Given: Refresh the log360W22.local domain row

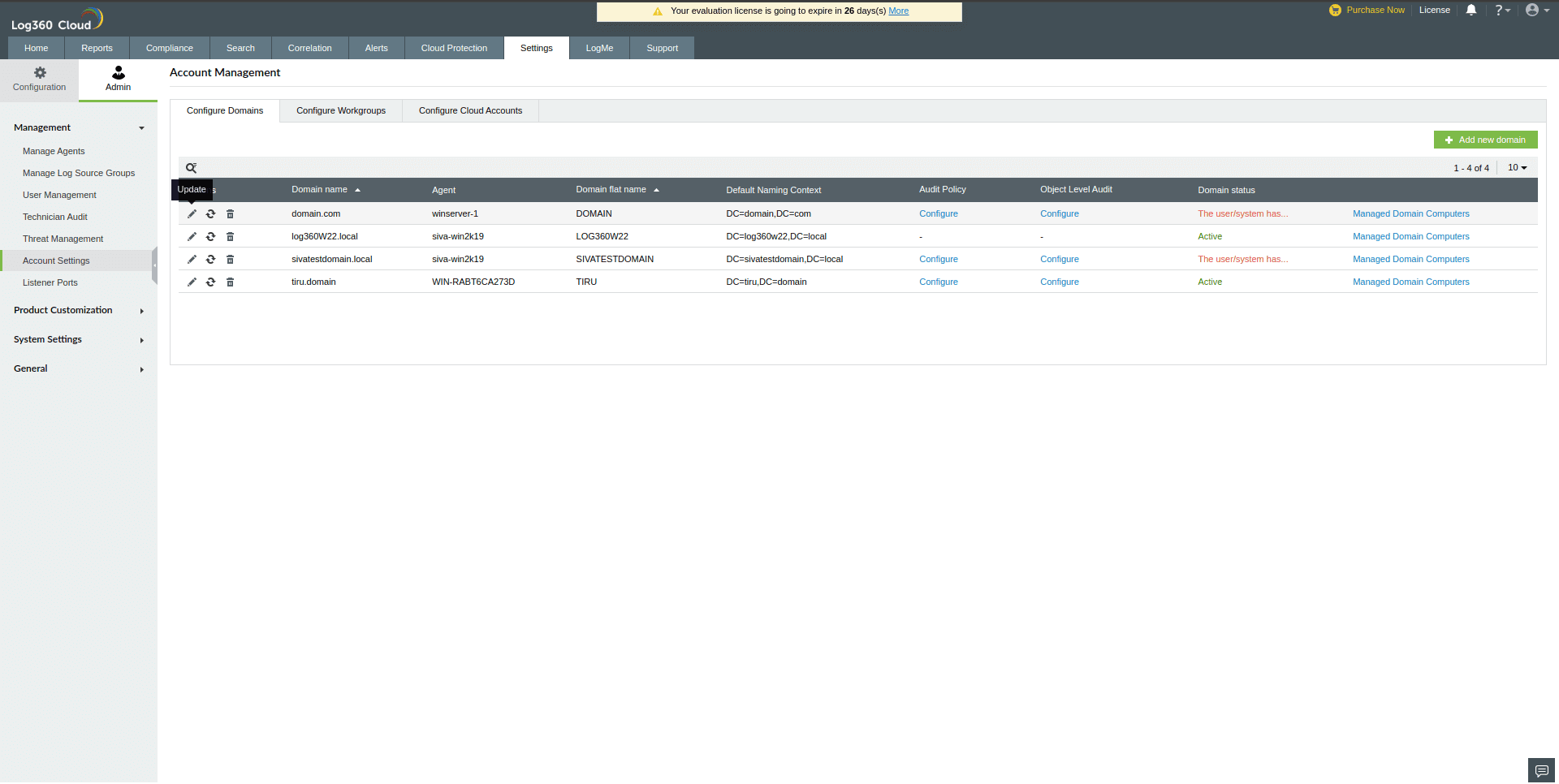Looking at the screenshot, I should click(210, 237).
